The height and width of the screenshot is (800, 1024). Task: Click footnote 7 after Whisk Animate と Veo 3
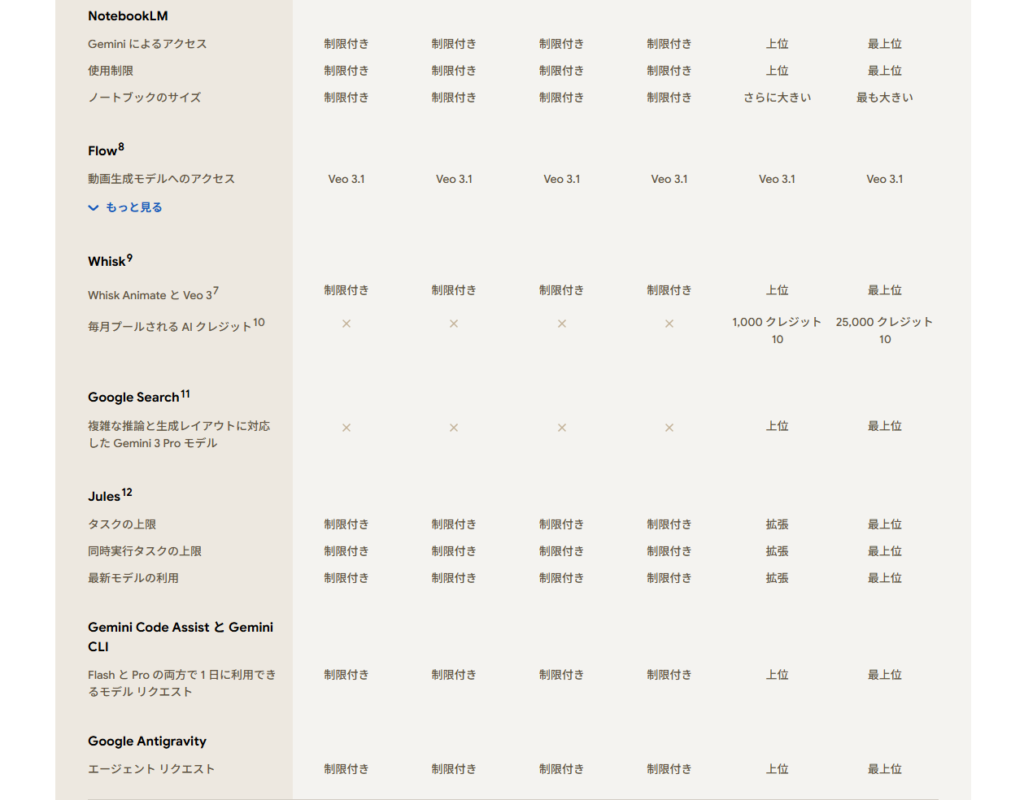coord(215,291)
